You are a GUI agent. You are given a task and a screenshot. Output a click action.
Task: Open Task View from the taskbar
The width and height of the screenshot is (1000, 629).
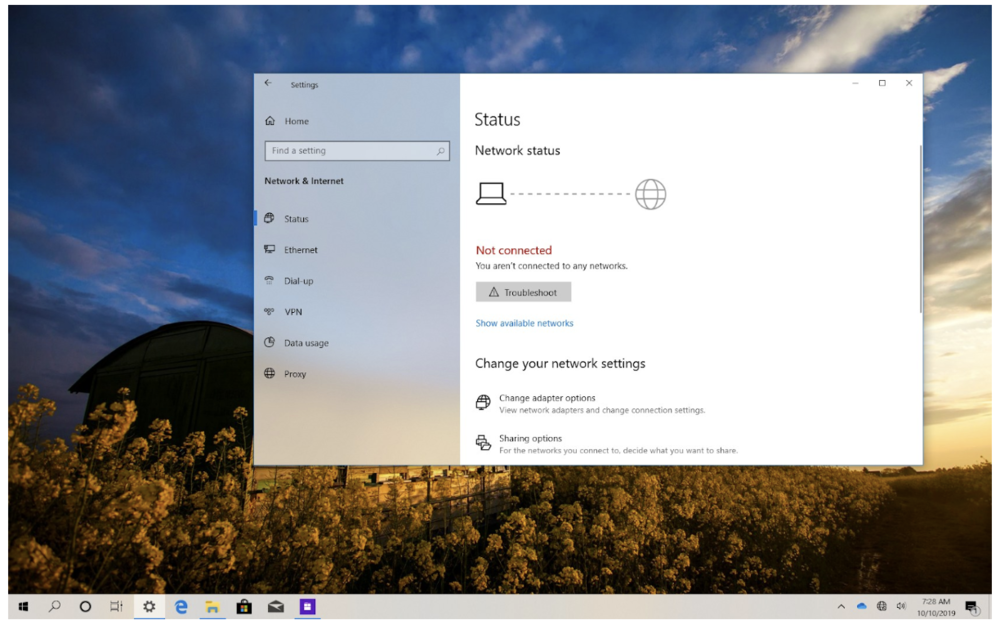(x=116, y=607)
